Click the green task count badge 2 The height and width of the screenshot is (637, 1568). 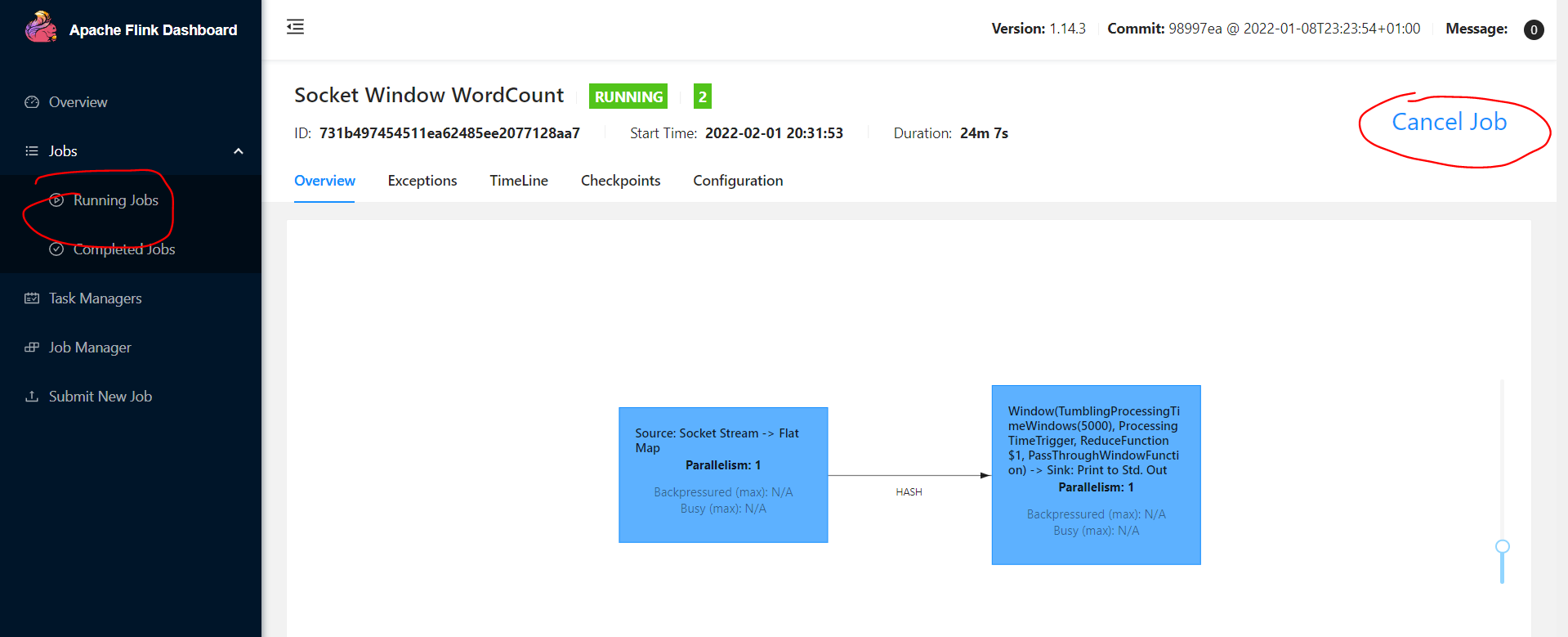click(703, 96)
